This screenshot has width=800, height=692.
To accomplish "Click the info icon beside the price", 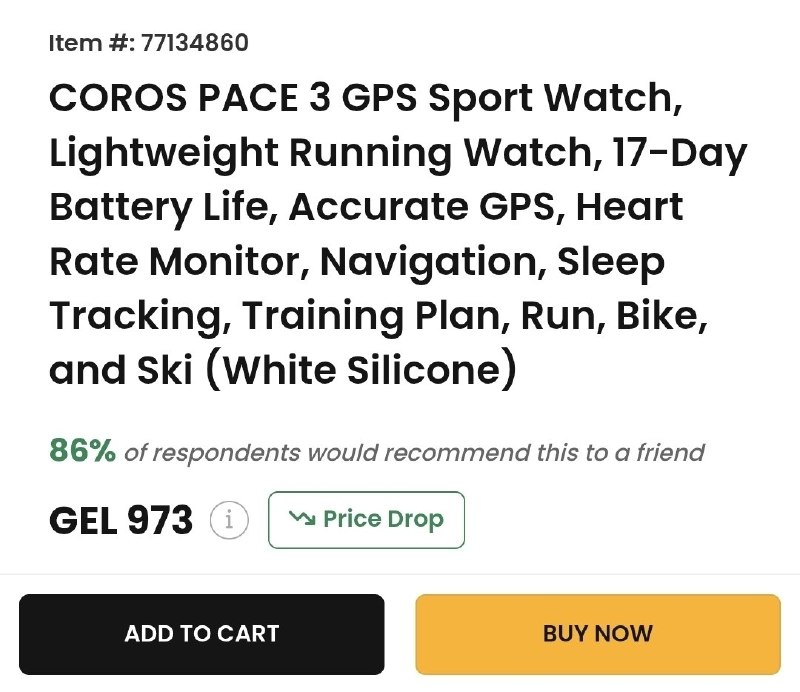I will click(x=229, y=520).
